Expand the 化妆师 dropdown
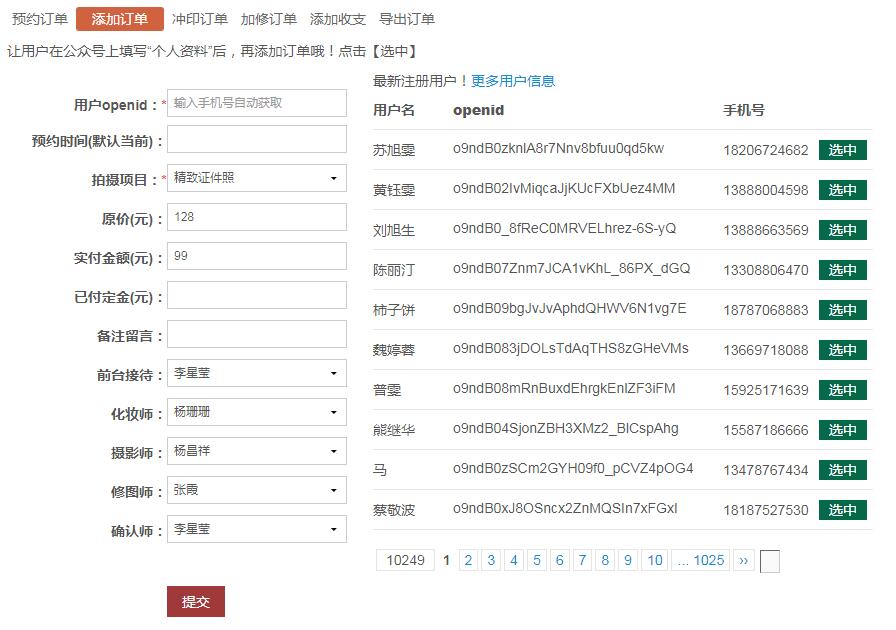 click(x=257, y=413)
